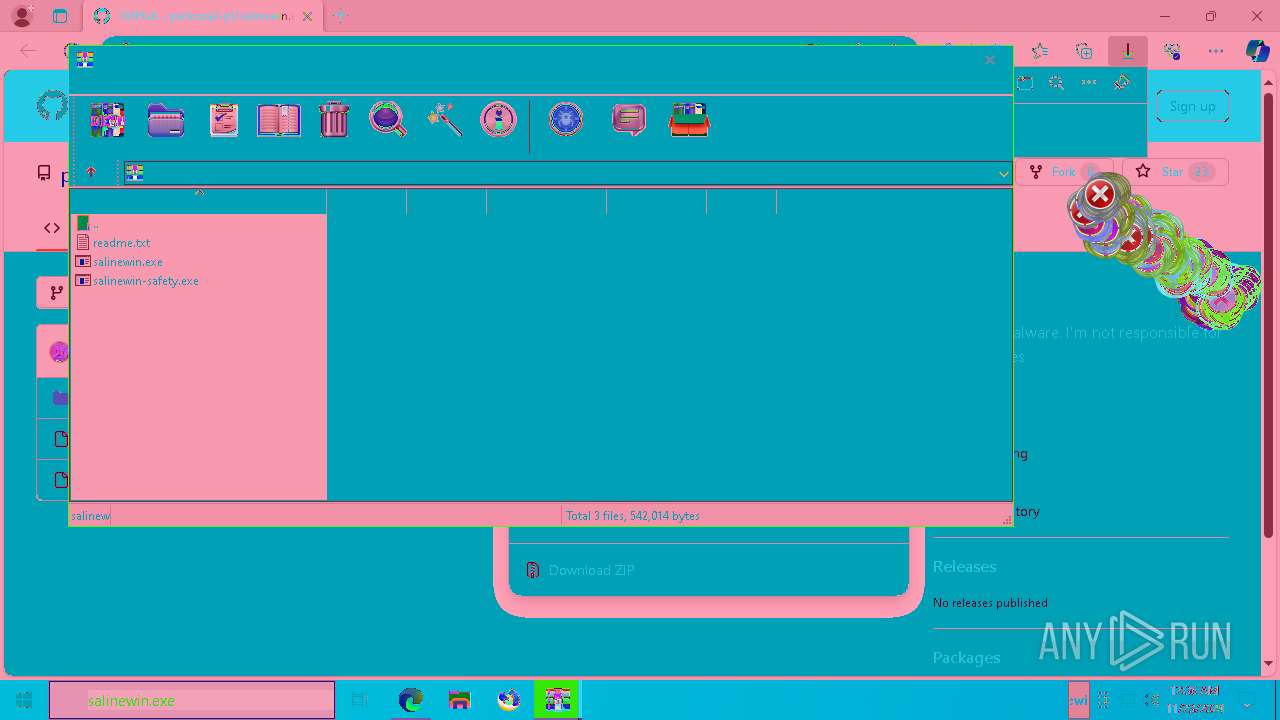Click the Test archive clipboard icon

click(x=223, y=120)
